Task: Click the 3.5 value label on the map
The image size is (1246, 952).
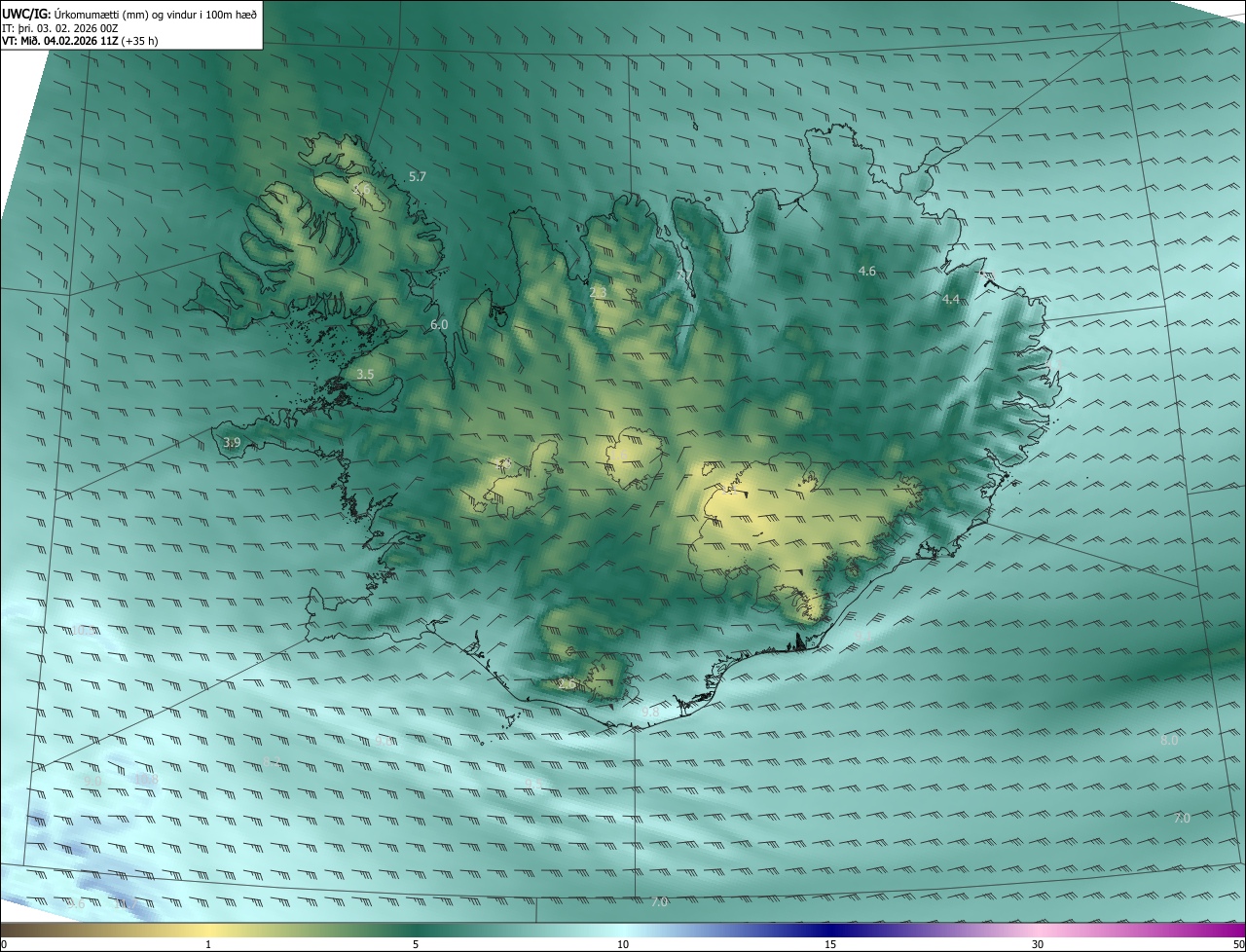Action: (x=365, y=374)
